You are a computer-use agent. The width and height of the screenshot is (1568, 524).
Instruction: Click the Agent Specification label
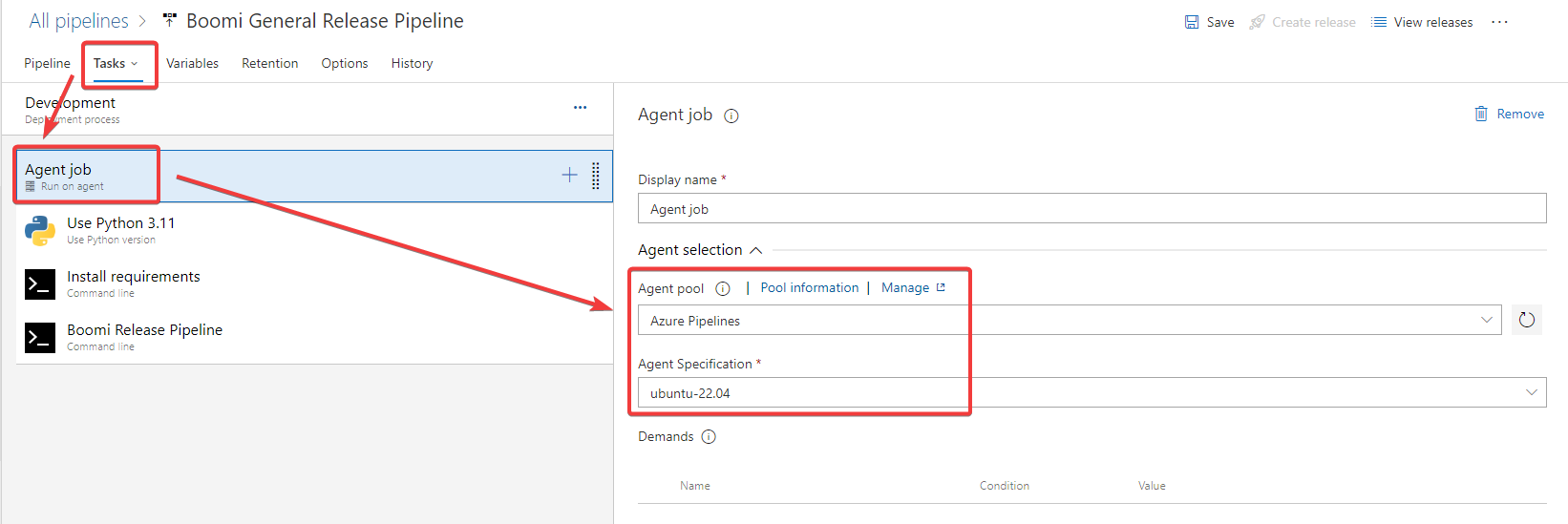(x=694, y=364)
